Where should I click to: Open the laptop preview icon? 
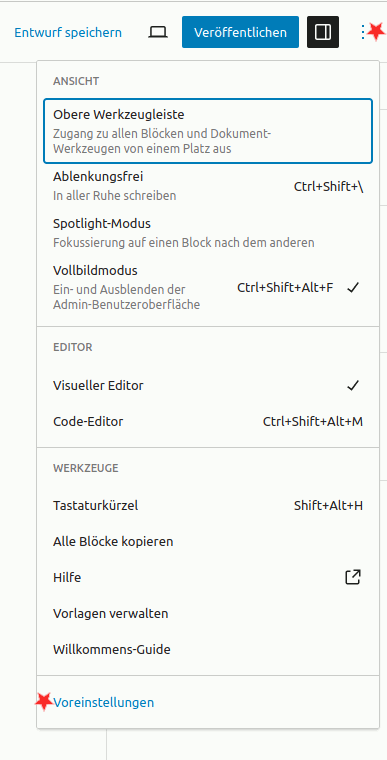(x=158, y=32)
